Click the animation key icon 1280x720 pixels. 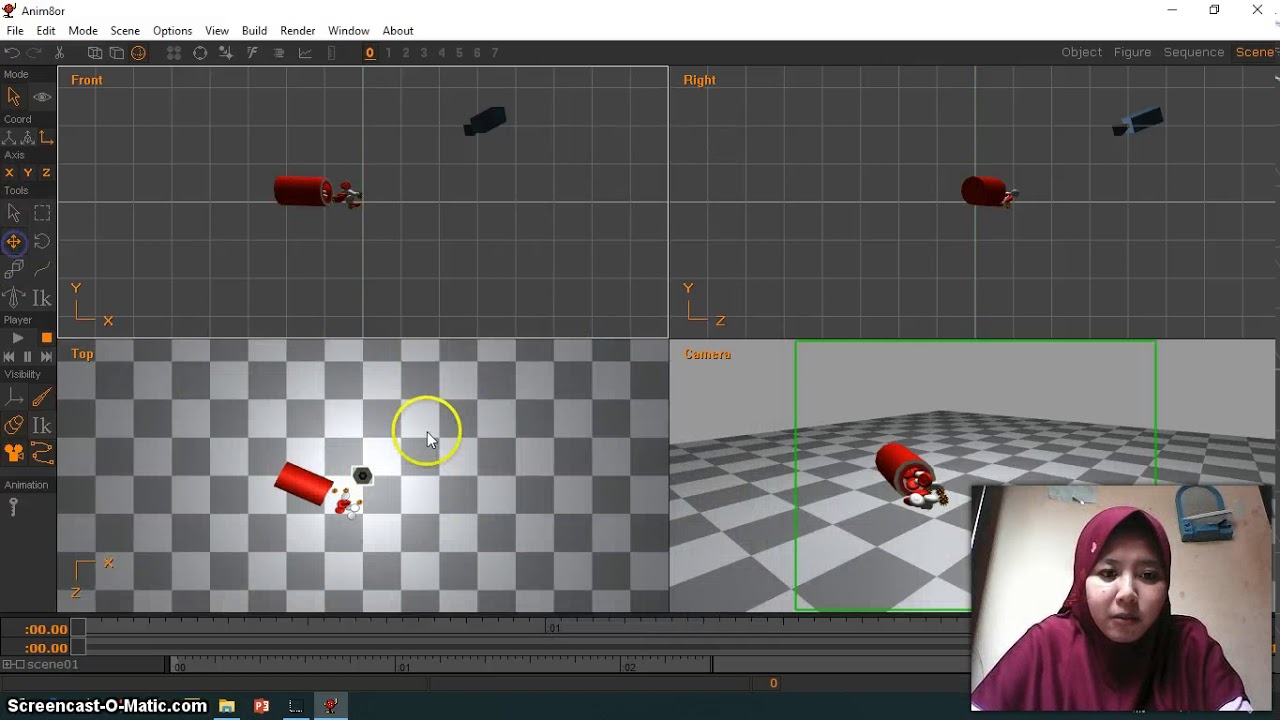point(14,507)
